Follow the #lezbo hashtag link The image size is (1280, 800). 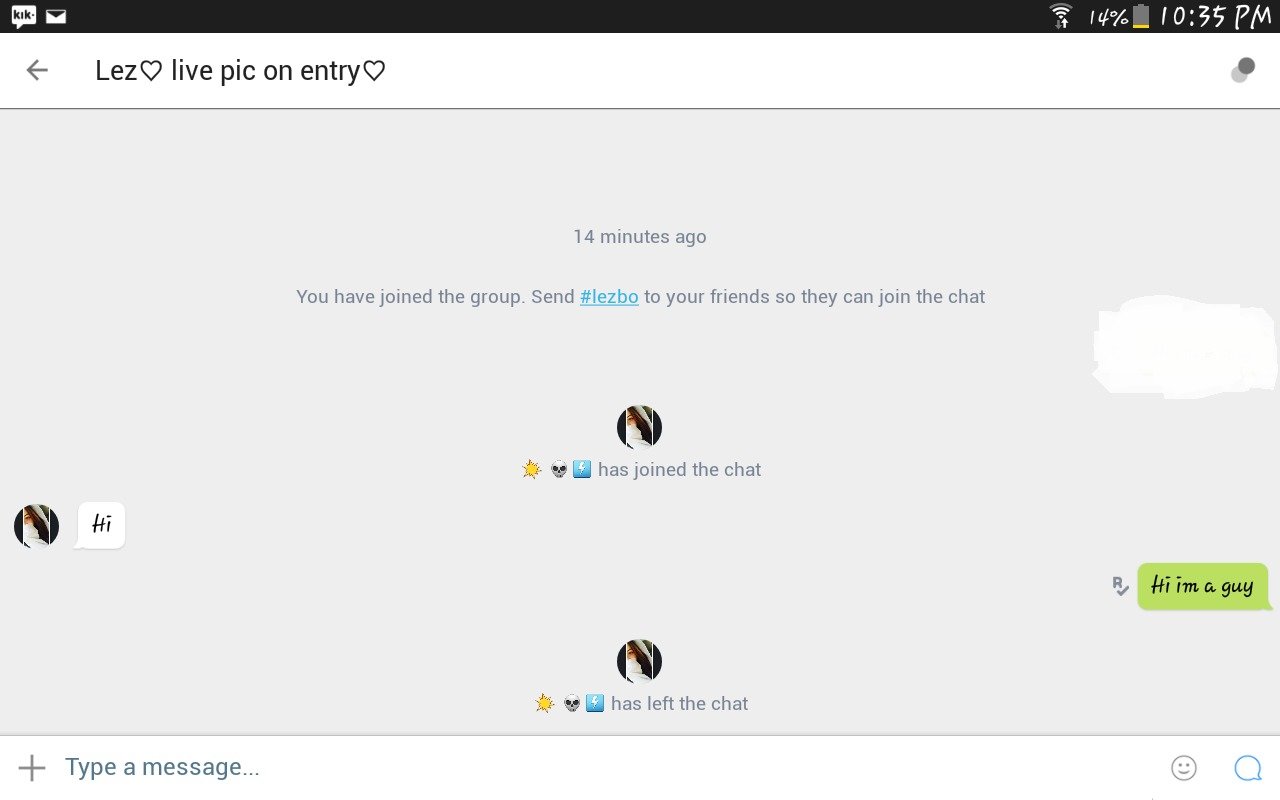(609, 296)
